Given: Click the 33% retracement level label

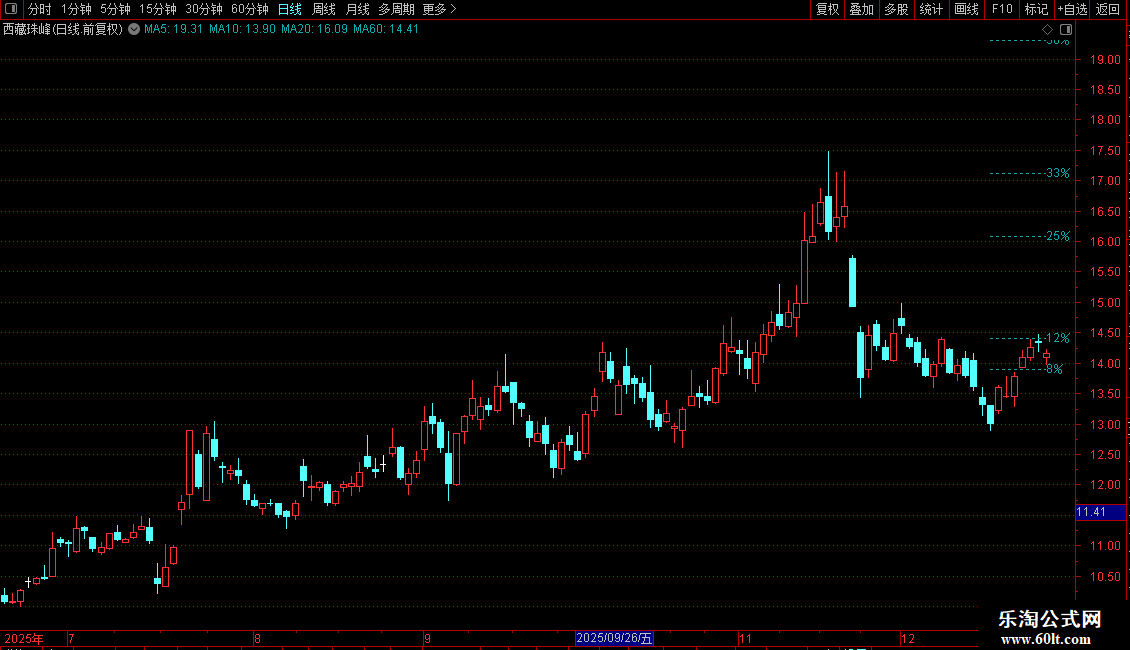Looking at the screenshot, I should (1058, 173).
